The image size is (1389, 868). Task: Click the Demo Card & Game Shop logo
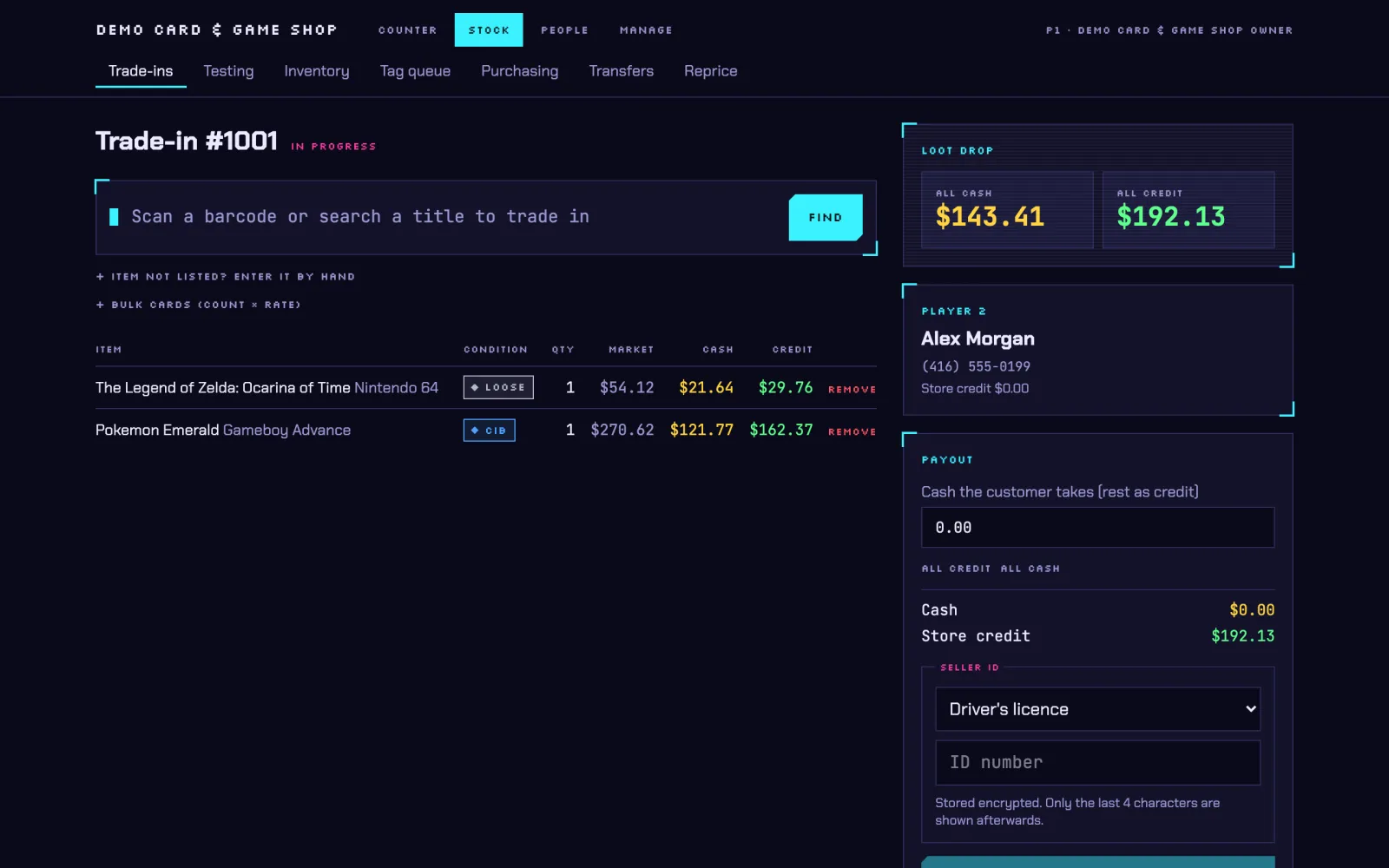click(216, 30)
